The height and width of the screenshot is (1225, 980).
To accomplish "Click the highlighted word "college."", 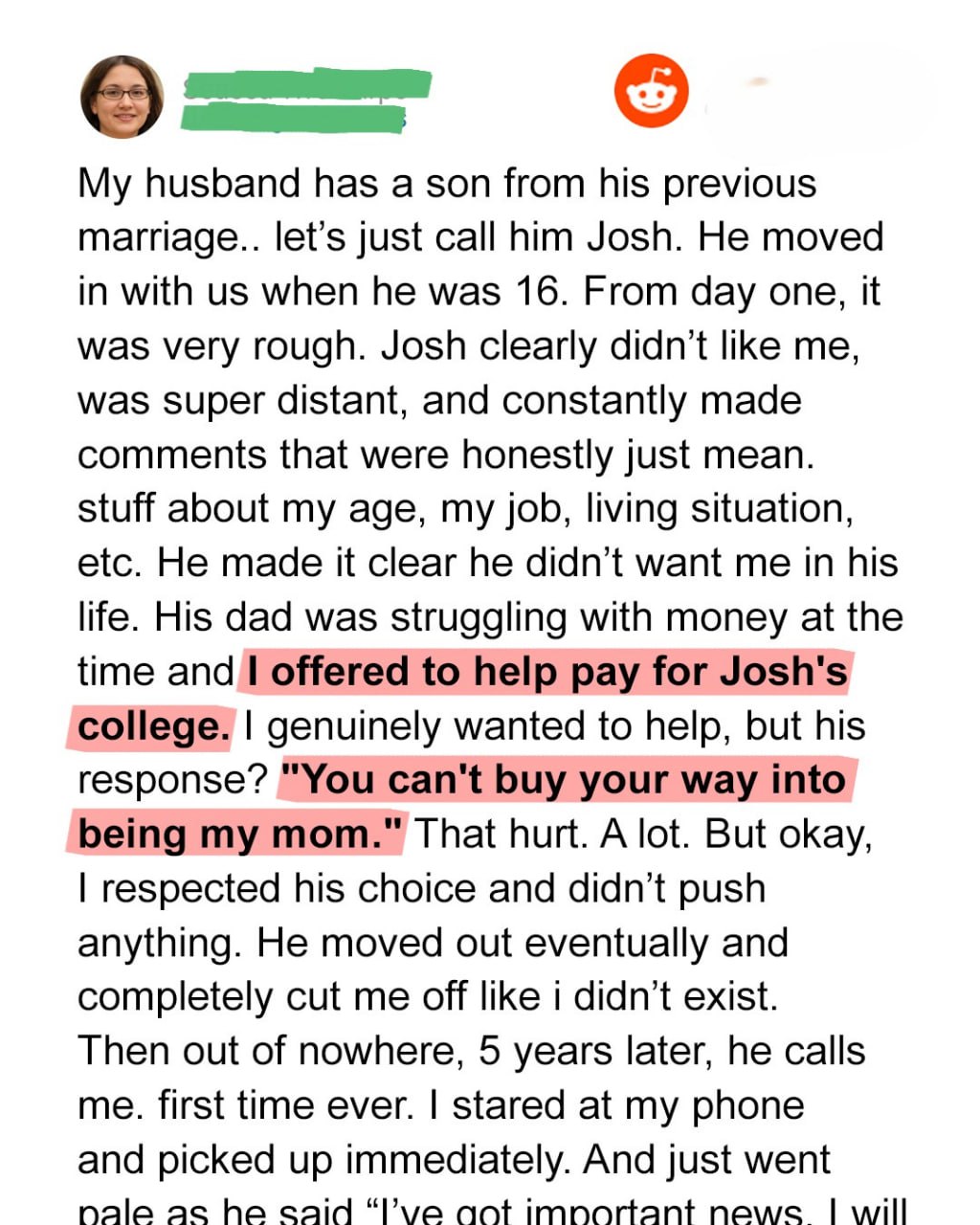I will click(153, 726).
